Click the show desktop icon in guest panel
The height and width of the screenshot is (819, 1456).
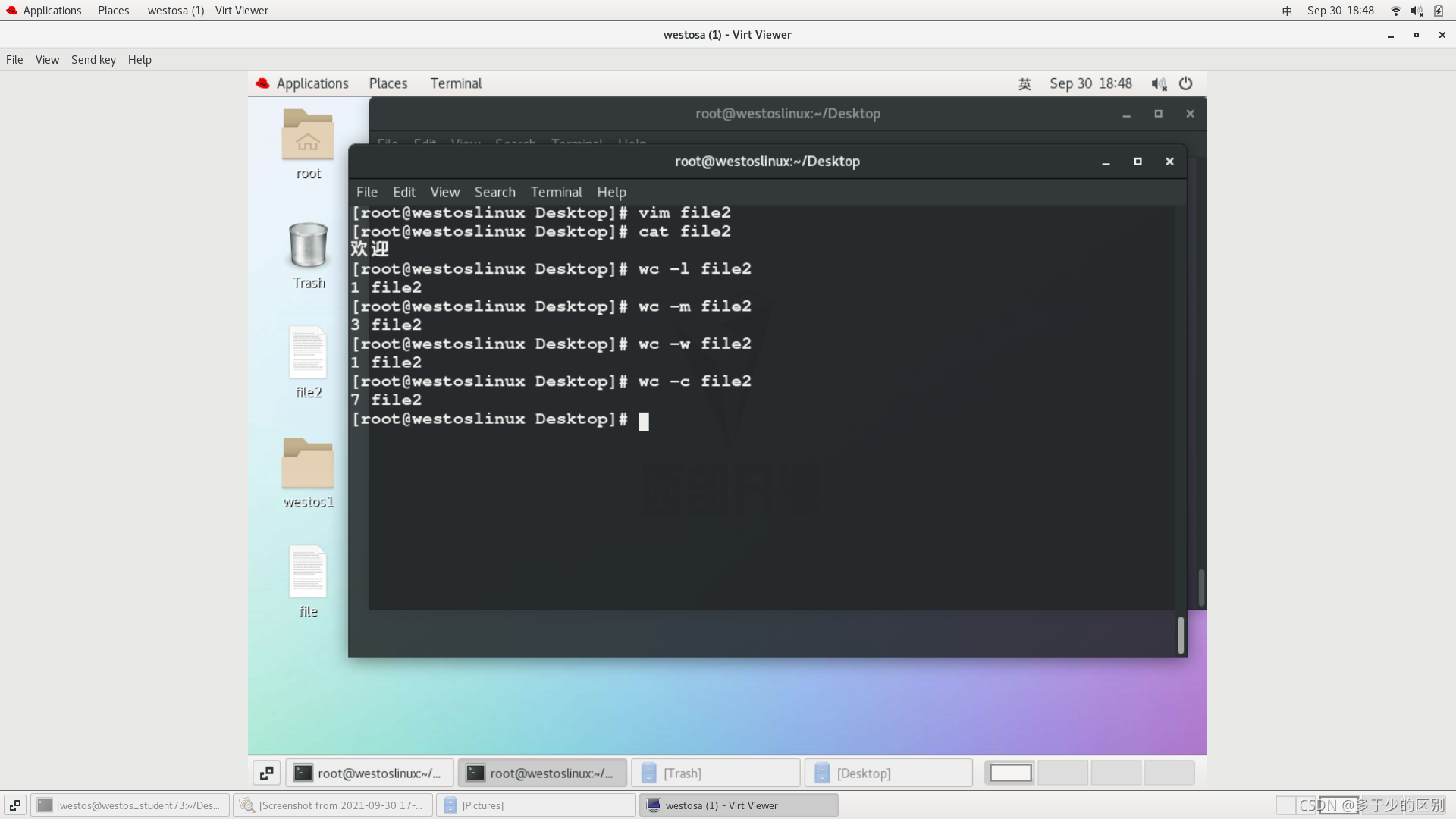pyautogui.click(x=266, y=773)
